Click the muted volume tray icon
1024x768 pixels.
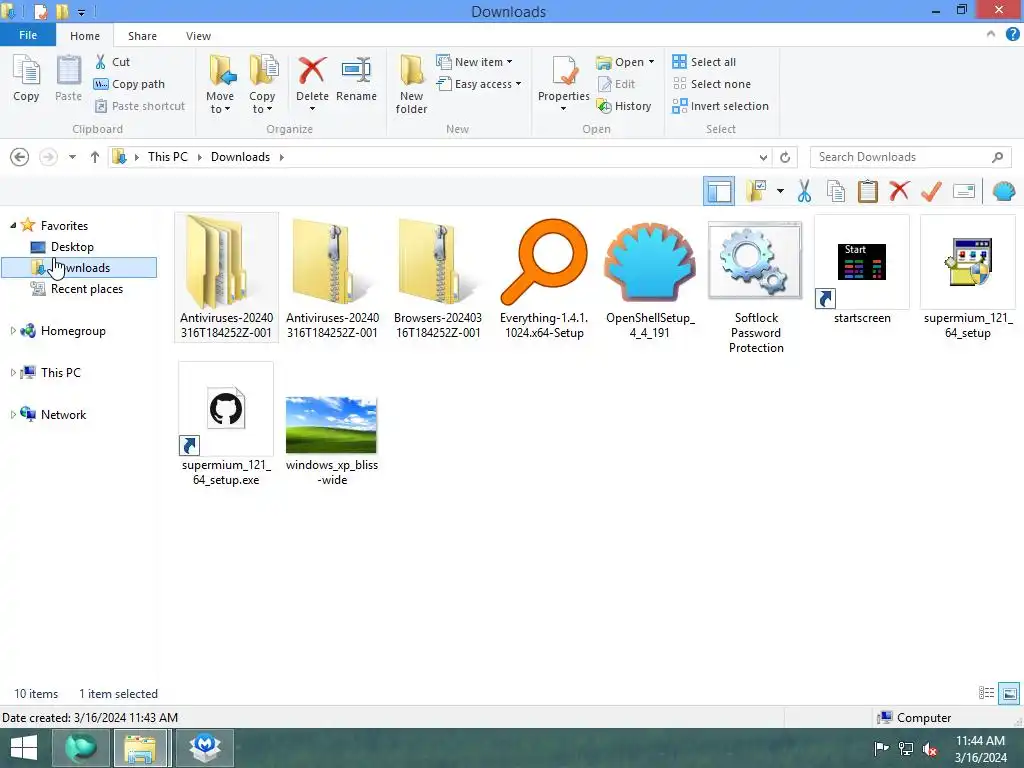point(930,748)
